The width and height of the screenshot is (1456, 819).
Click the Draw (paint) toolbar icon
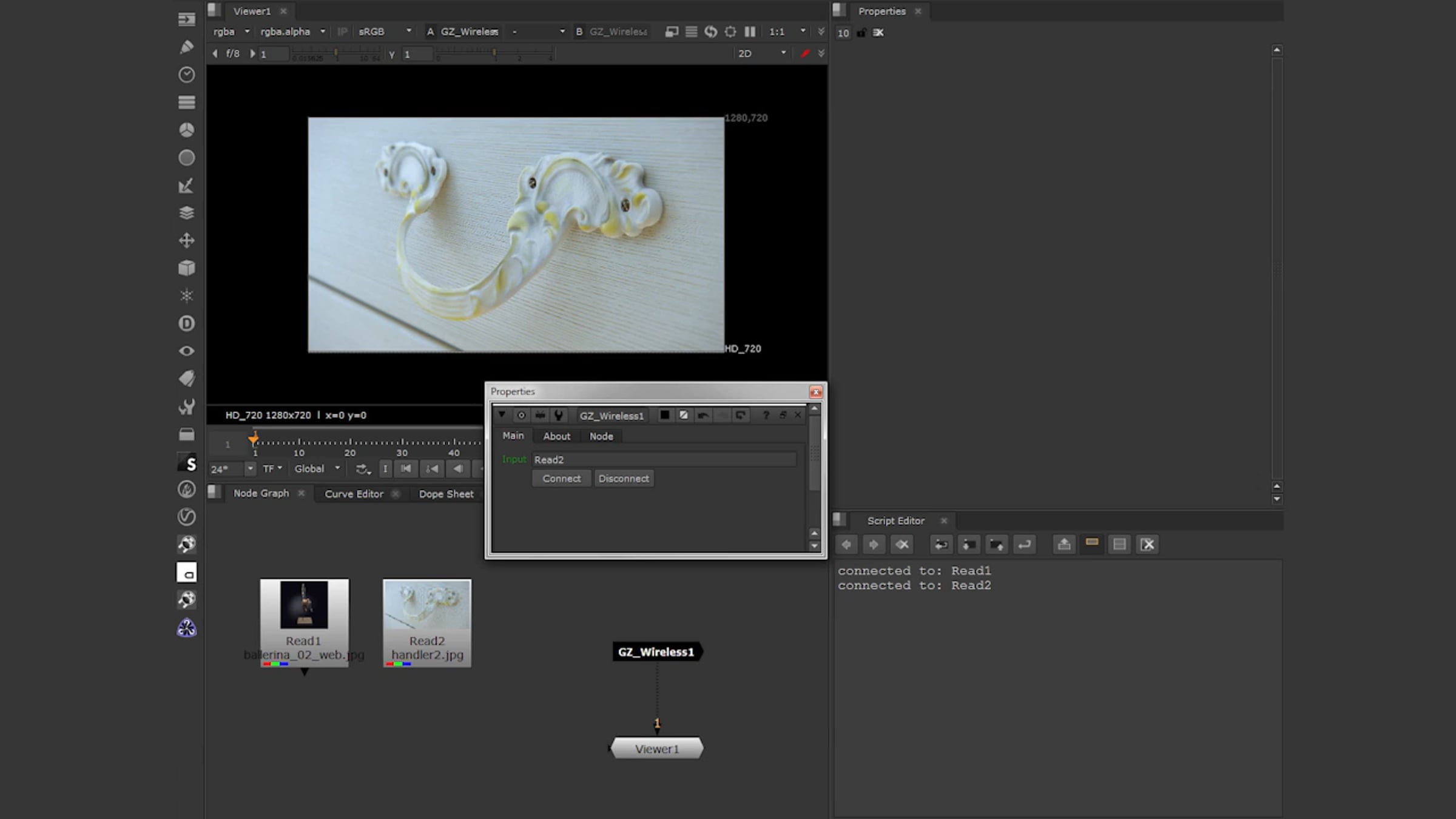click(186, 47)
